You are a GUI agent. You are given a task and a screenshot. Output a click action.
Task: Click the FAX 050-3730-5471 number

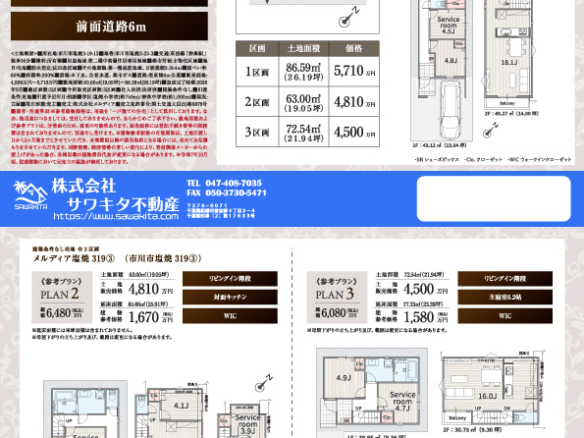[226, 193]
